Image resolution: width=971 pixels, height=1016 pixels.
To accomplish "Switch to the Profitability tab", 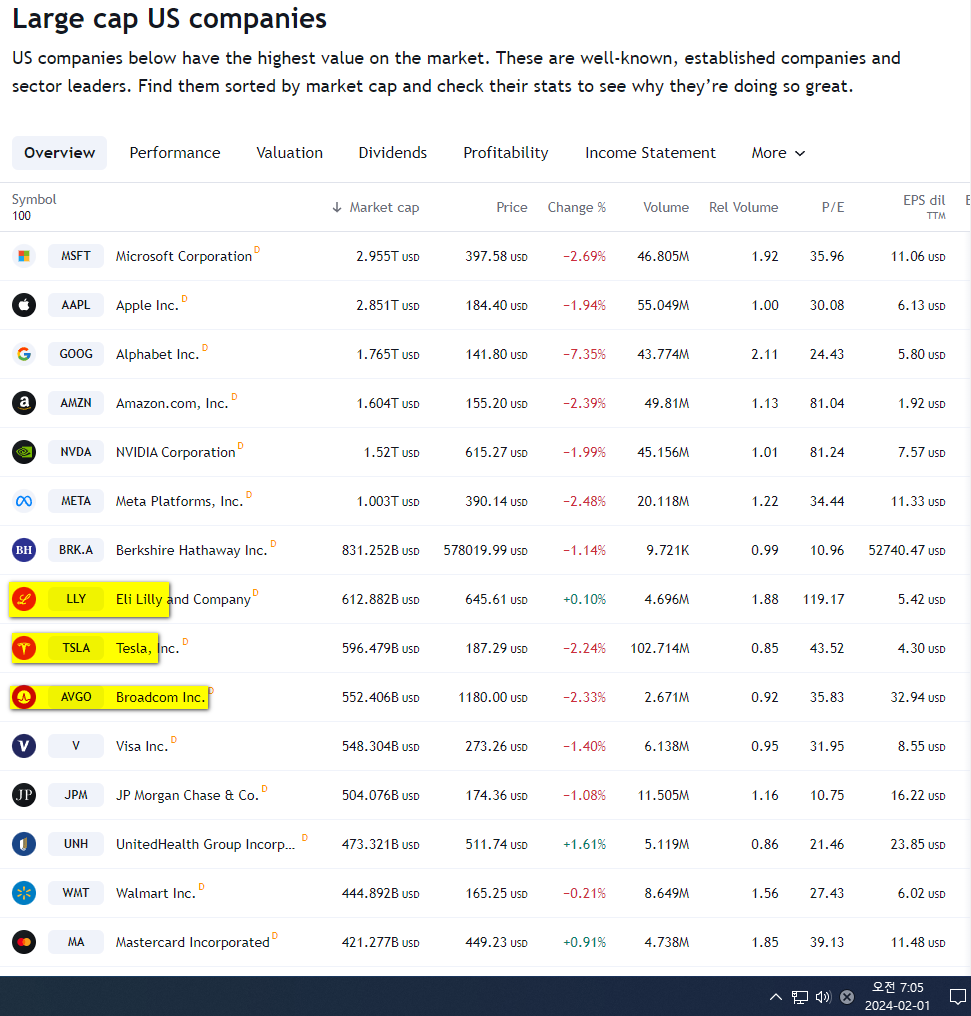I will click(x=506, y=153).
